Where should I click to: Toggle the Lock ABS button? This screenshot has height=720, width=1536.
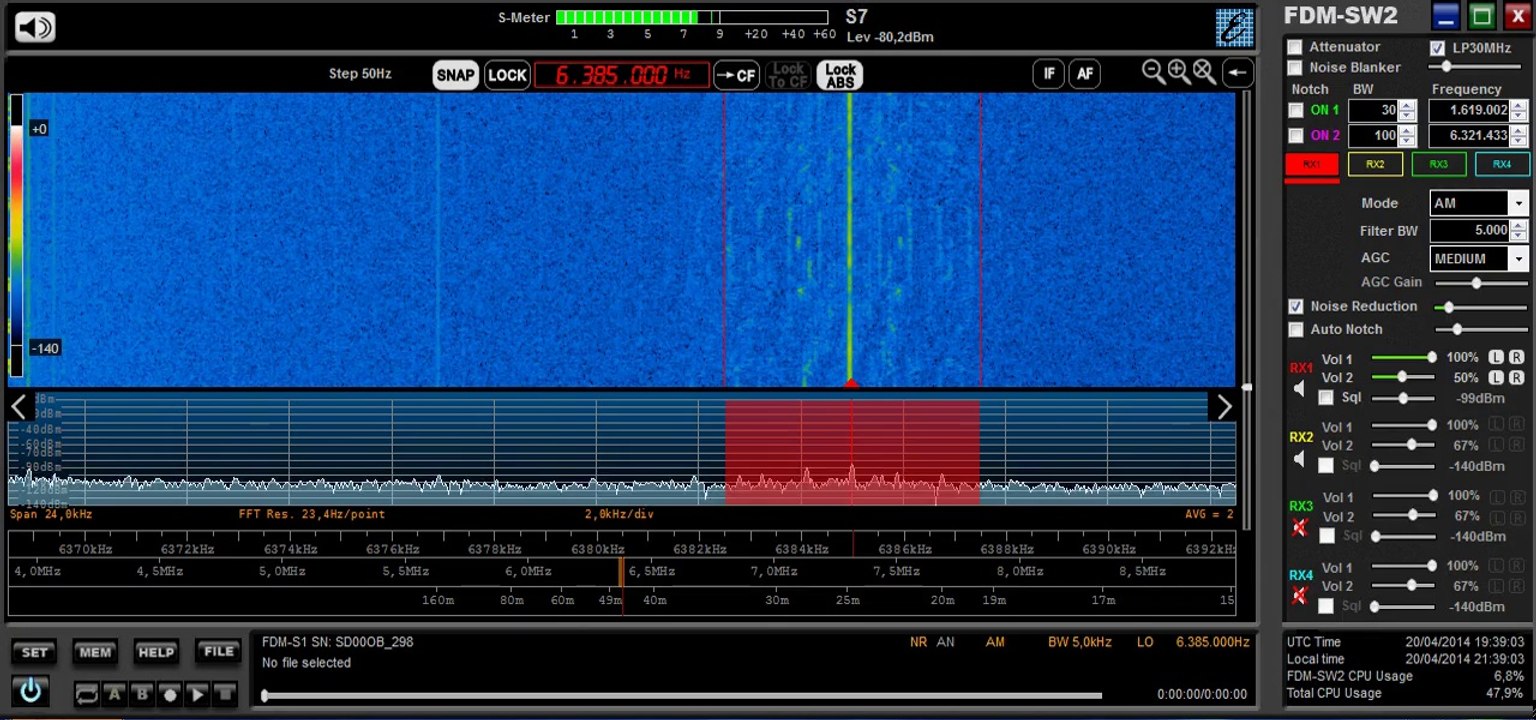coord(840,75)
